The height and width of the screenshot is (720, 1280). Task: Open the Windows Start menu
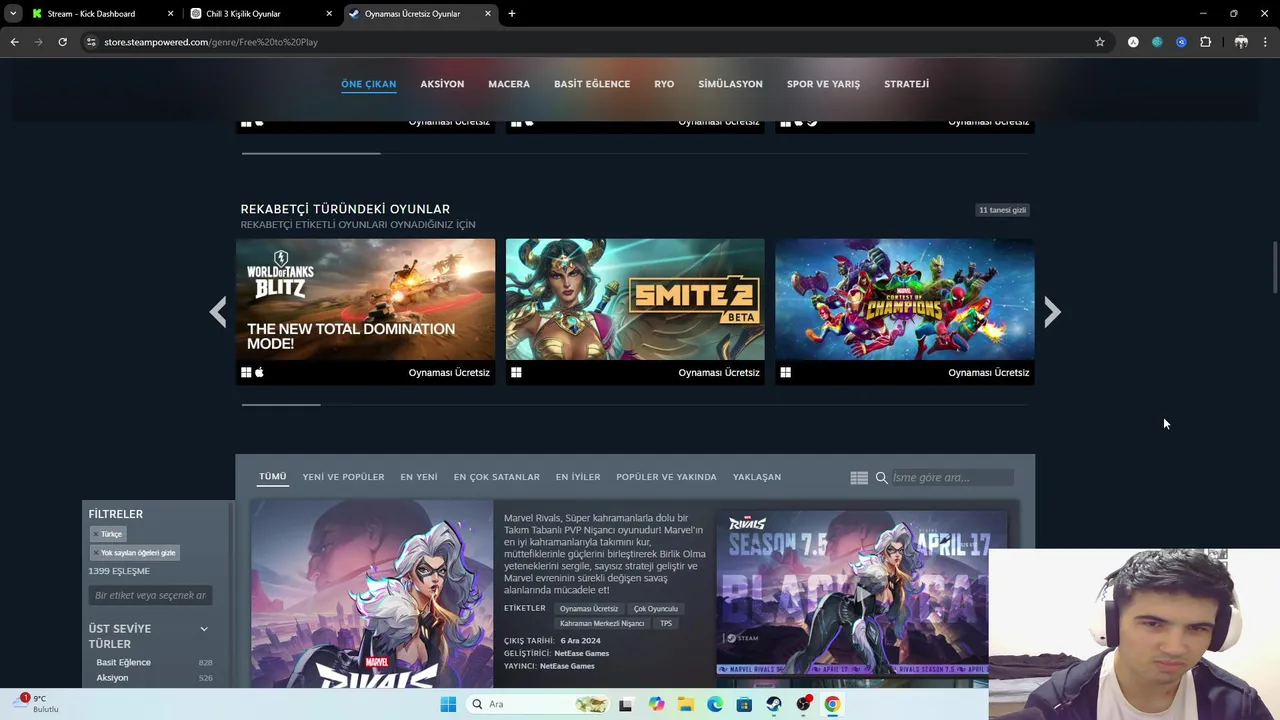point(448,704)
